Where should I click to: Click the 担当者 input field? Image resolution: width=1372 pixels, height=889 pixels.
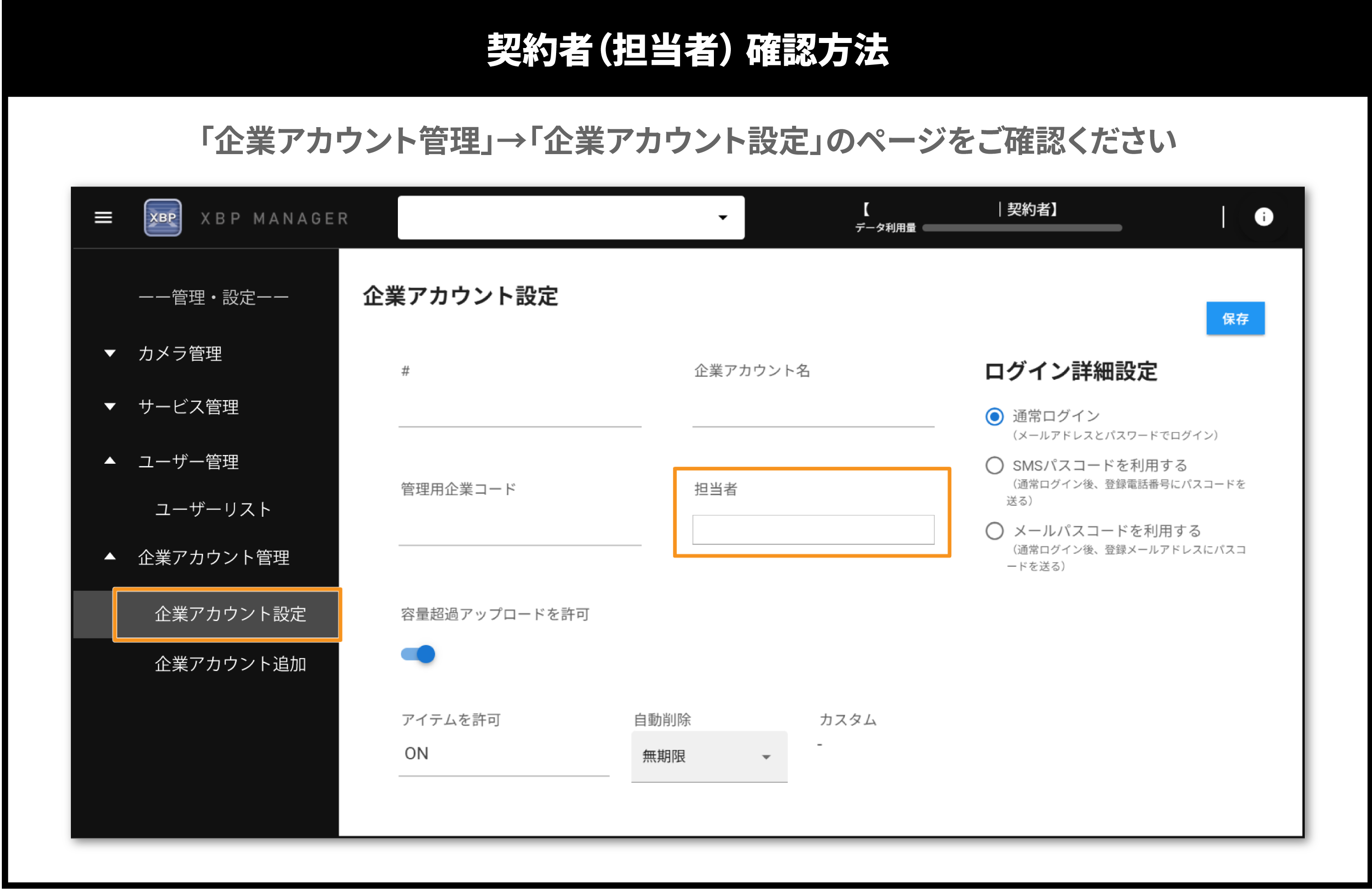(x=813, y=529)
